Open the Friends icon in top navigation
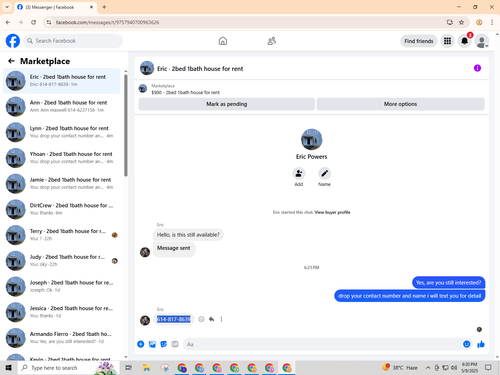500x375 pixels. pos(272,41)
